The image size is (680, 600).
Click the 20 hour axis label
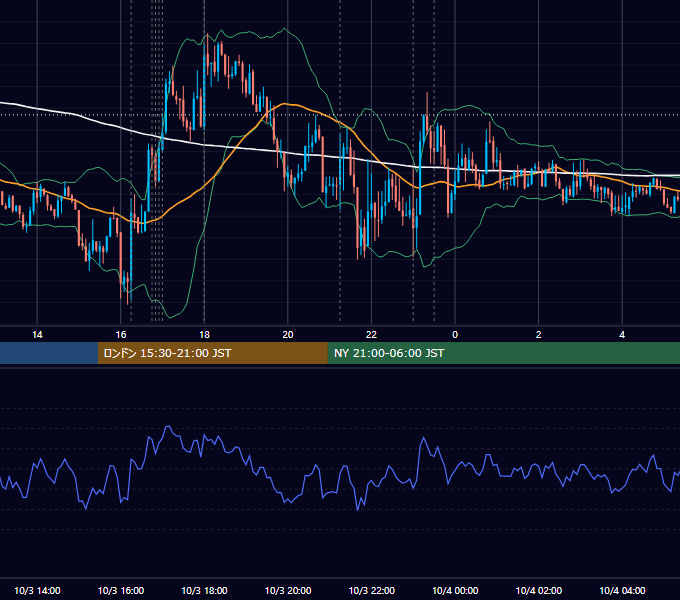point(288,335)
